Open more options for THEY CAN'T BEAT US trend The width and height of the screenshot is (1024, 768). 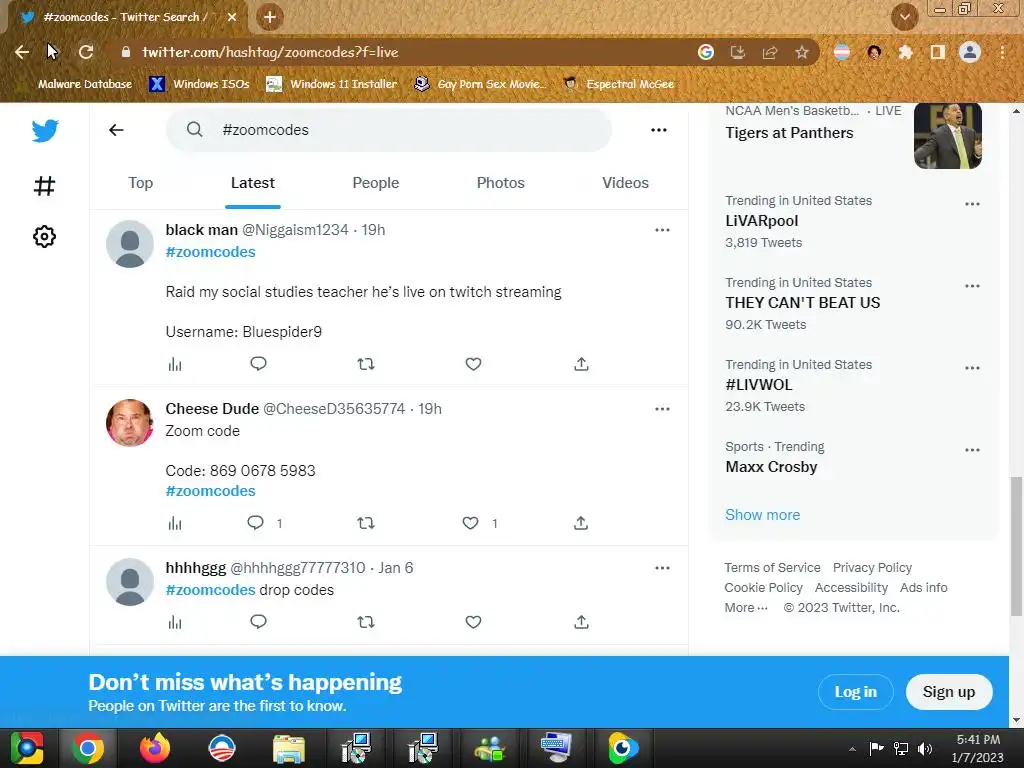click(x=972, y=286)
